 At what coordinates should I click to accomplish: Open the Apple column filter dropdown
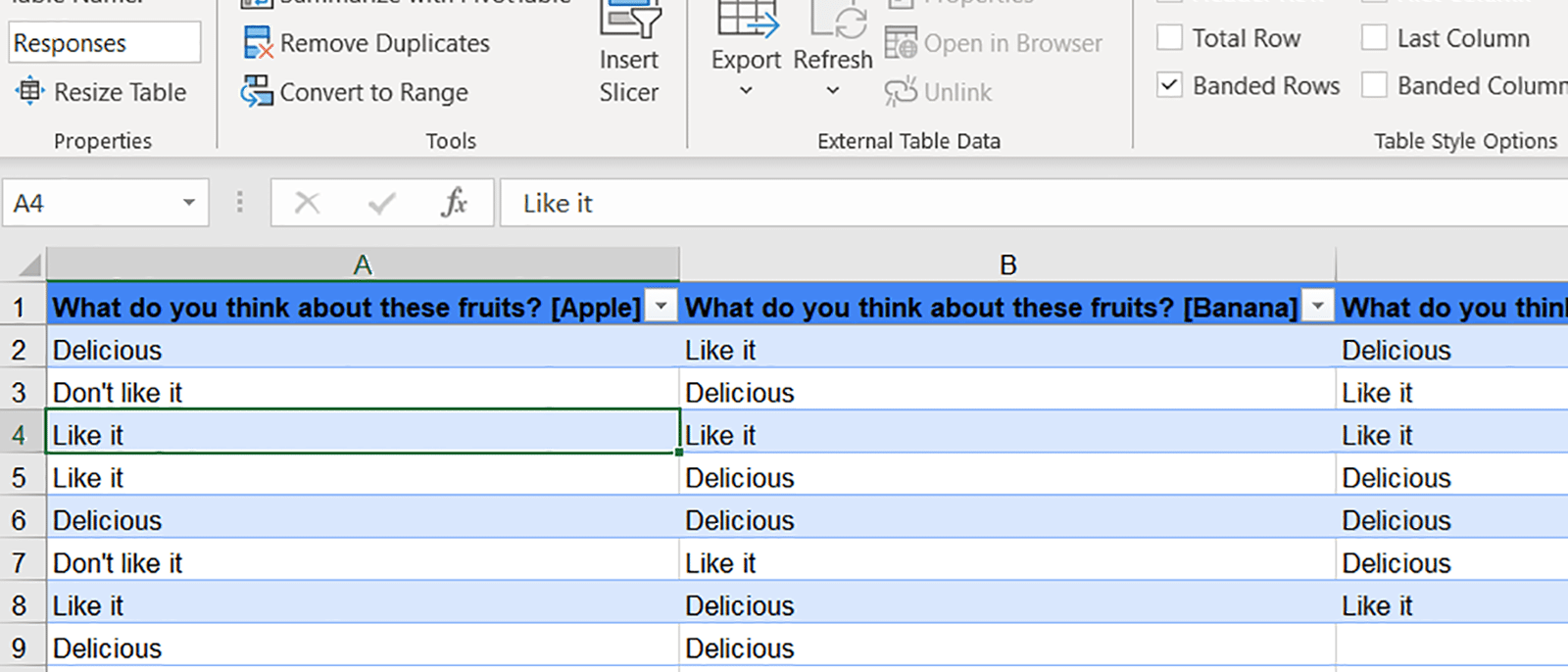(661, 307)
